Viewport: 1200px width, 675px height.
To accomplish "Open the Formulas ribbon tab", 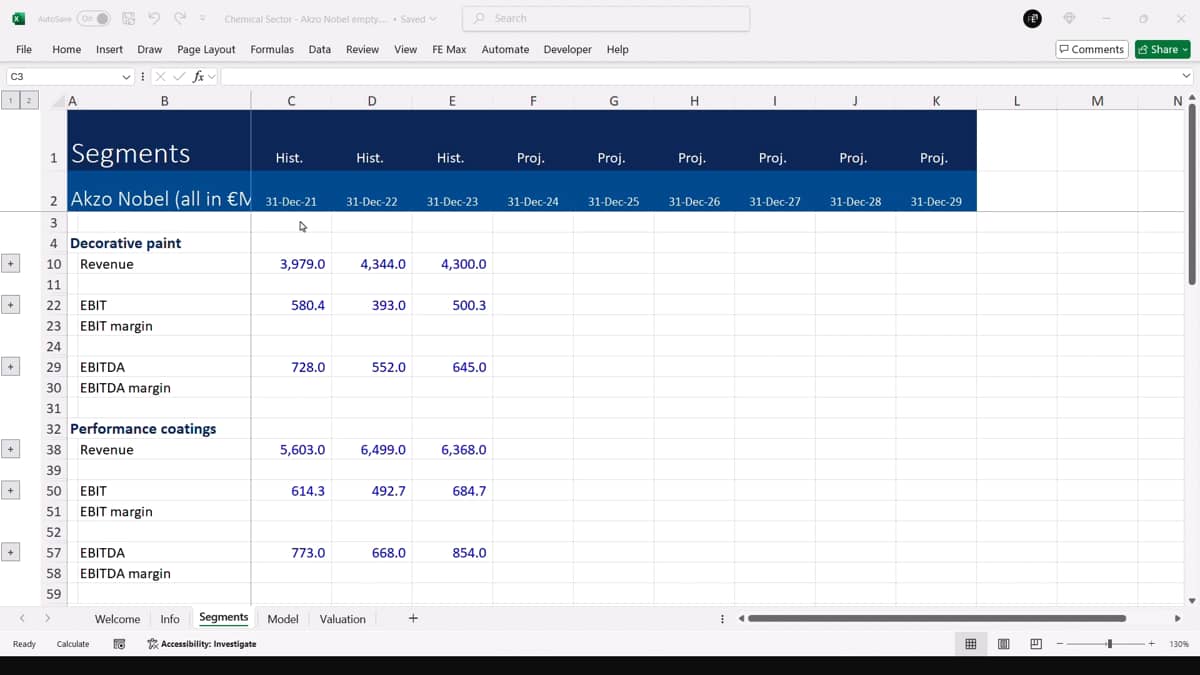I will (x=272, y=49).
